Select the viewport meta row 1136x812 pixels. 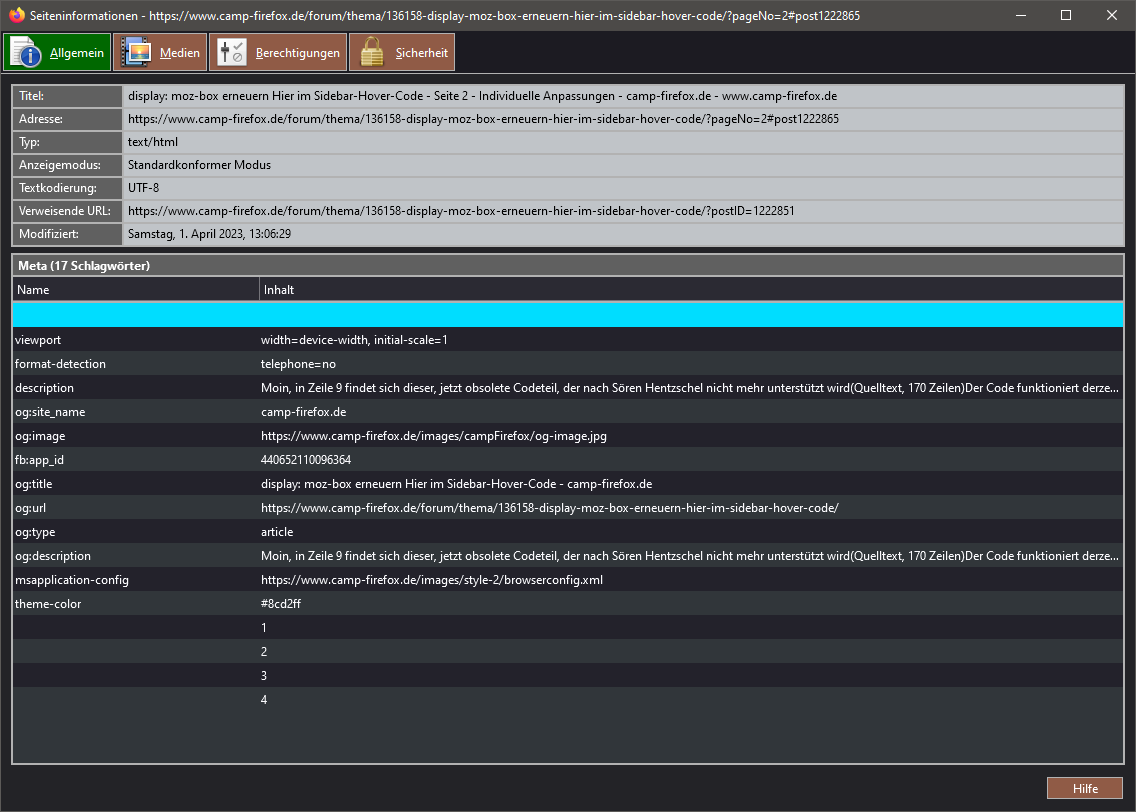pyautogui.click(x=567, y=340)
